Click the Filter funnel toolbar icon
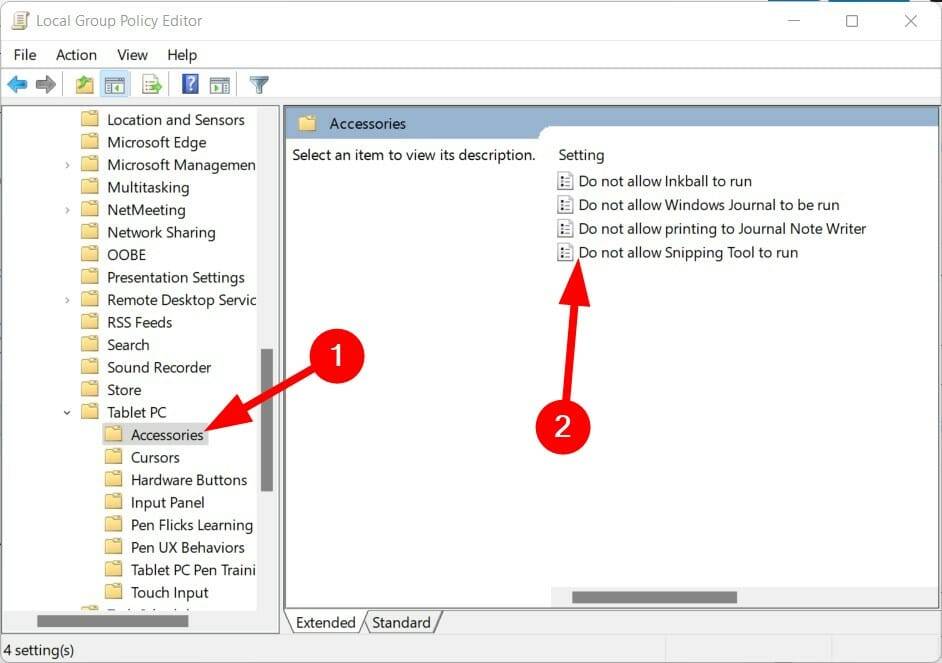The width and height of the screenshot is (942, 663). click(x=259, y=85)
